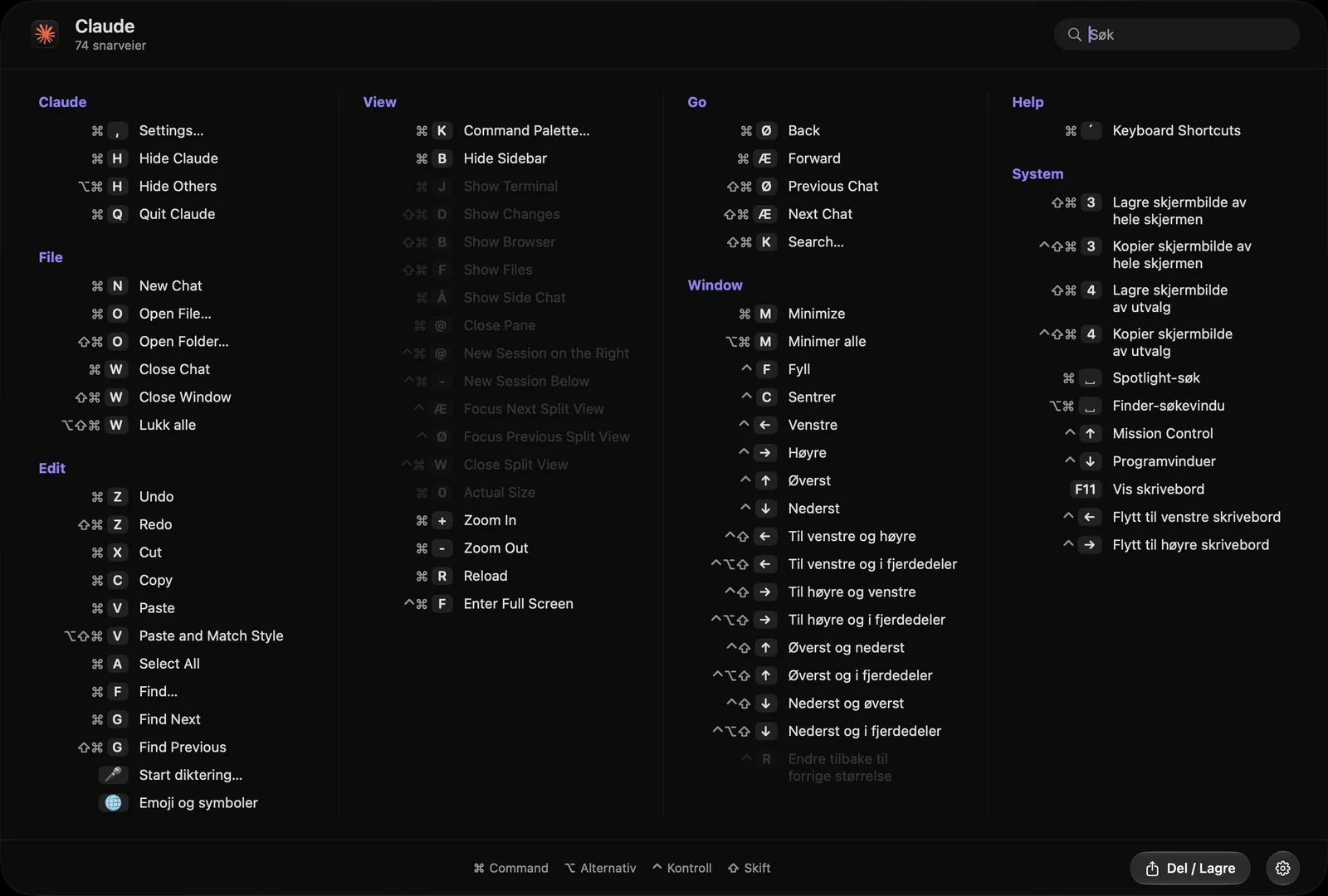Select the Claude section heading
Screen dimensions: 1328x896
coord(62,102)
